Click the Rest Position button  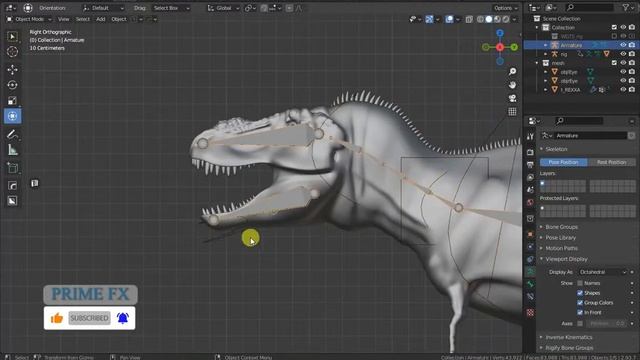[x=611, y=162]
